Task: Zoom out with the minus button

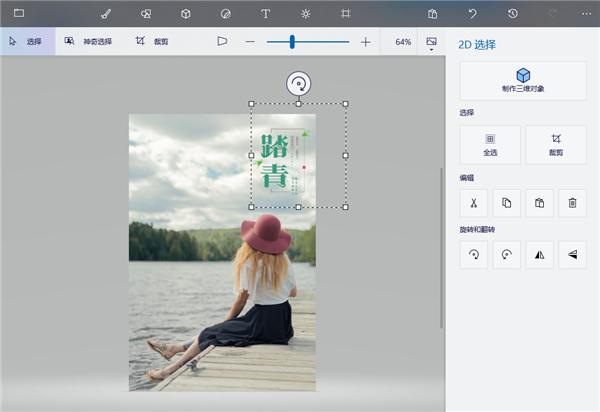Action: tap(250, 42)
